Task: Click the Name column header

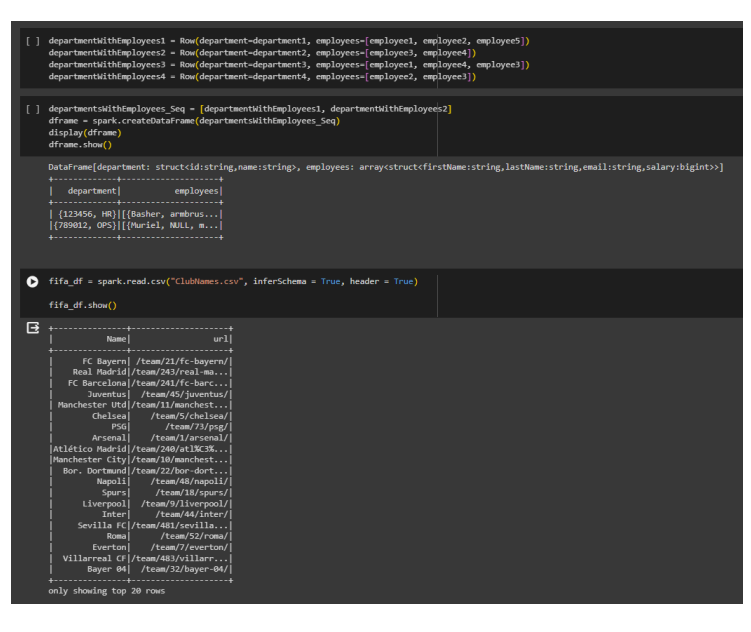Action: [116, 339]
